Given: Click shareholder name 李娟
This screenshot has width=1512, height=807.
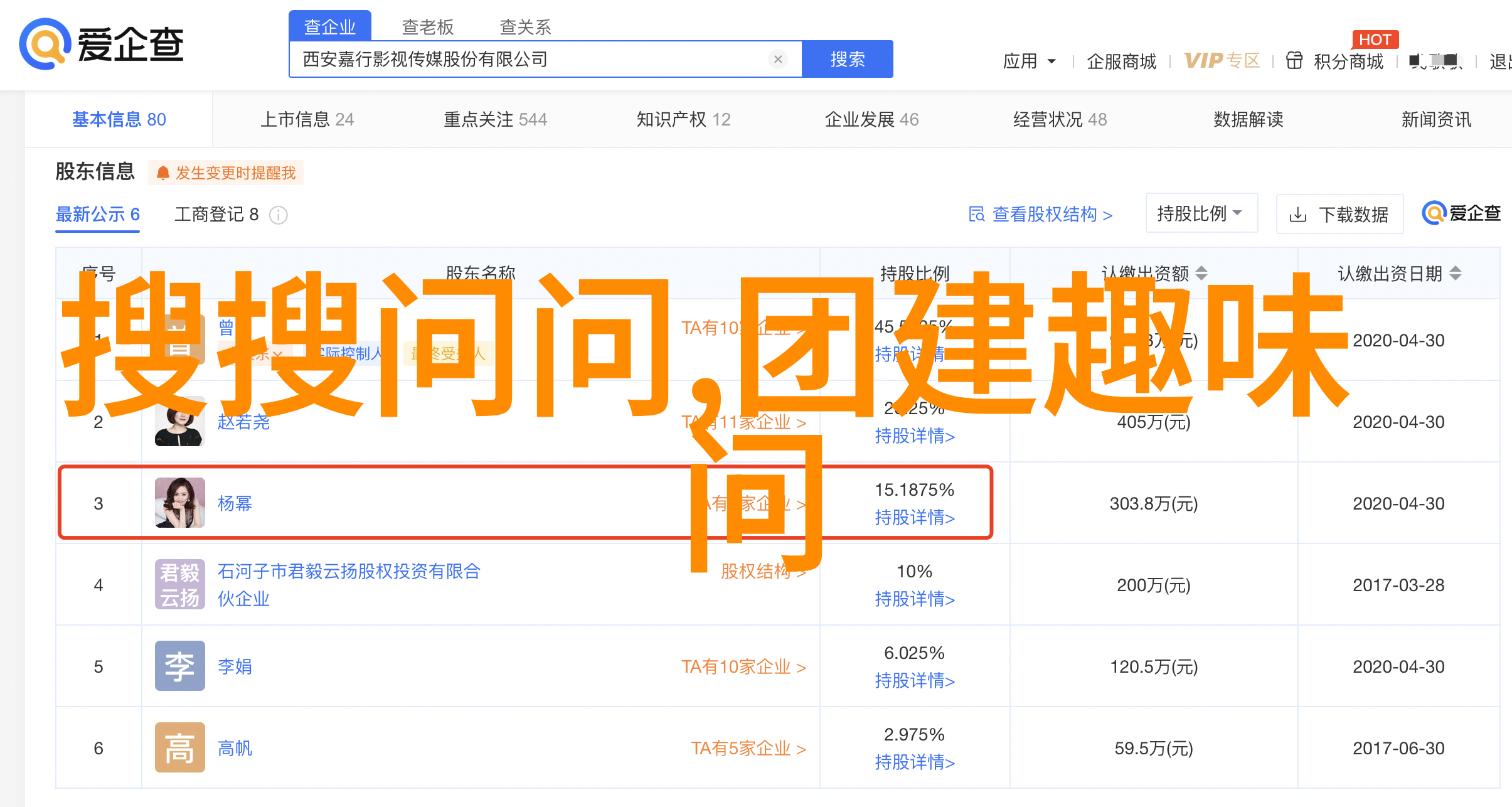Looking at the screenshot, I should pyautogui.click(x=235, y=666).
